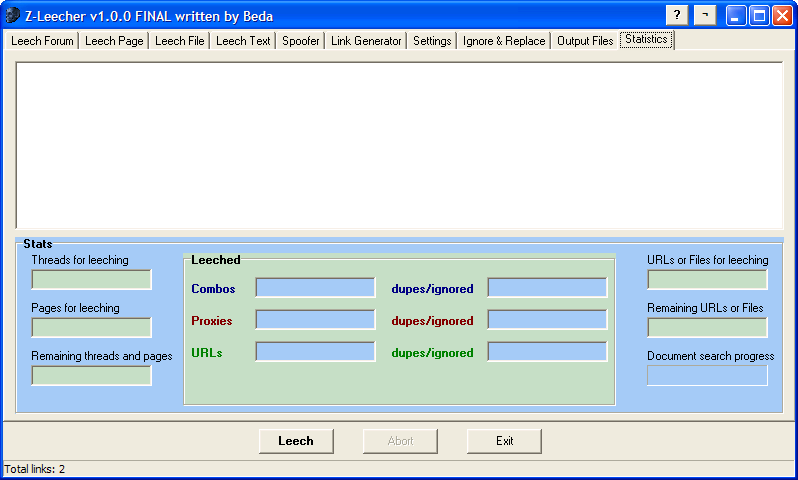Screen dimensions: 798x480
Task: Open the Spoofer tab
Action: click(x=301, y=41)
